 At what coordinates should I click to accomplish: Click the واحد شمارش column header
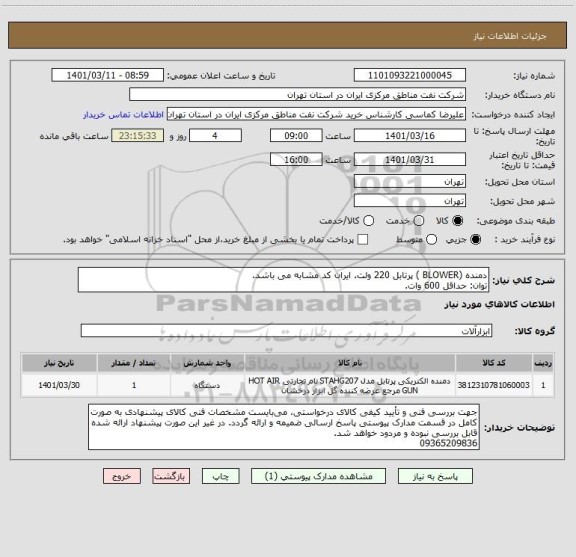coord(207,363)
